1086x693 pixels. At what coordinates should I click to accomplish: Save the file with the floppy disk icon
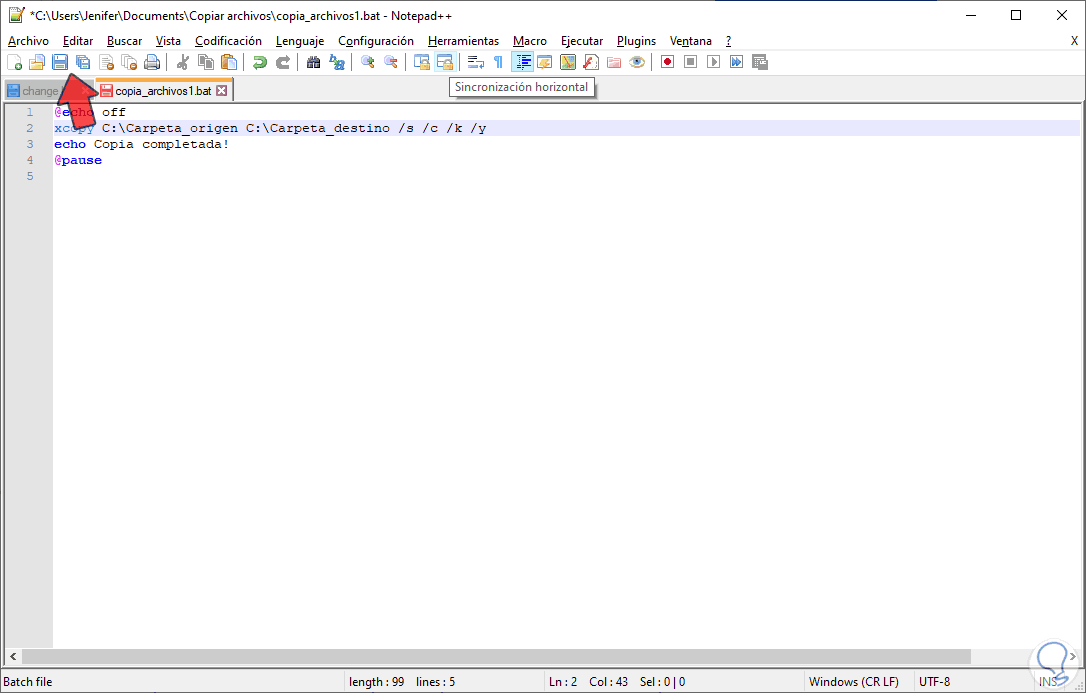click(60, 62)
